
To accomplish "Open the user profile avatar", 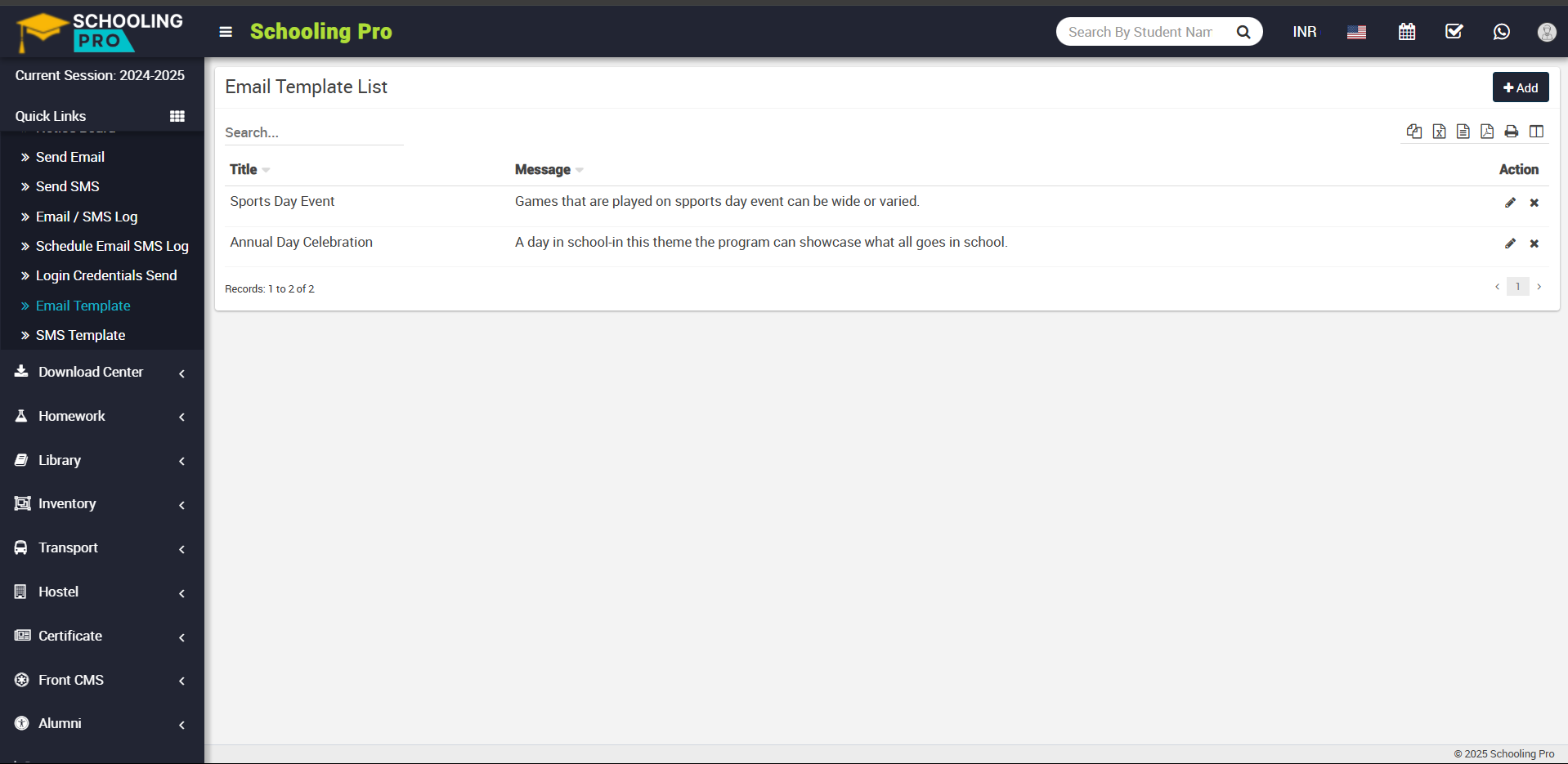I will (1547, 32).
